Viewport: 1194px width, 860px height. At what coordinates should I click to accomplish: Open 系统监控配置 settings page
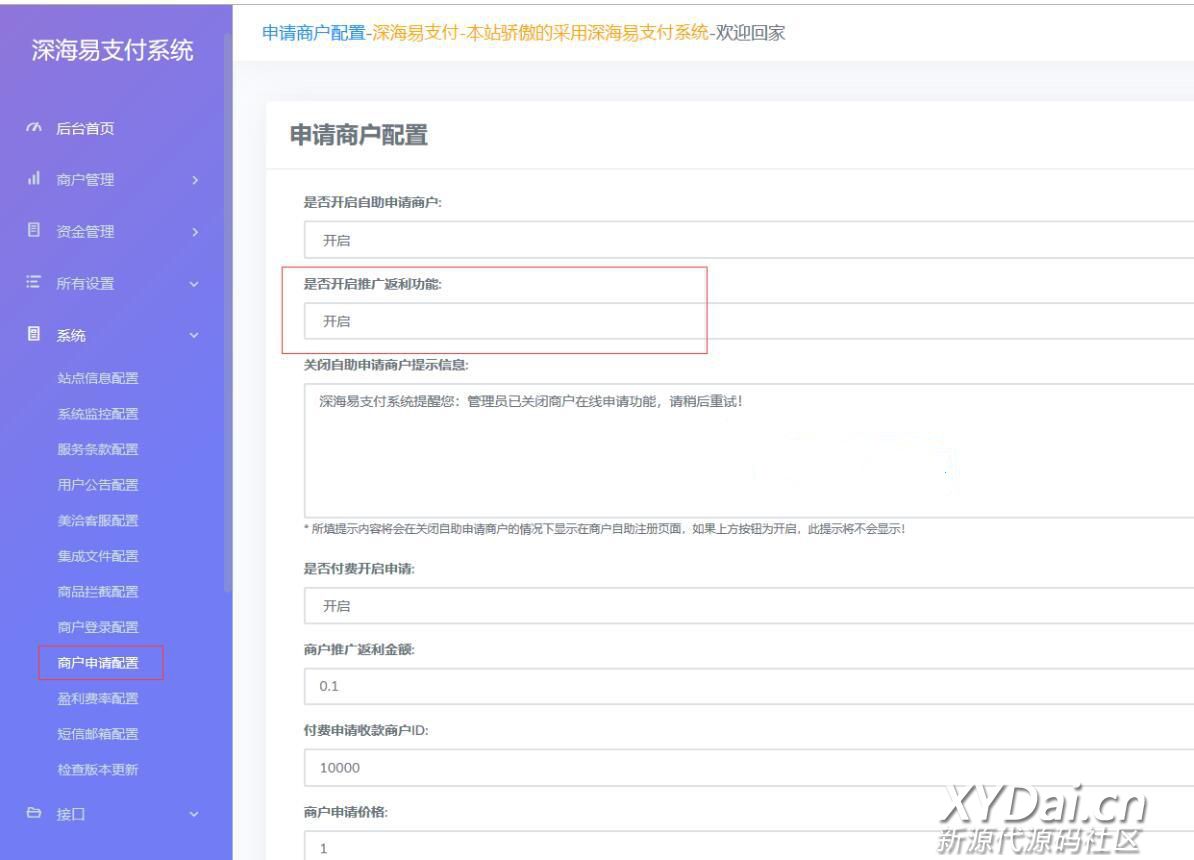[x=98, y=414]
